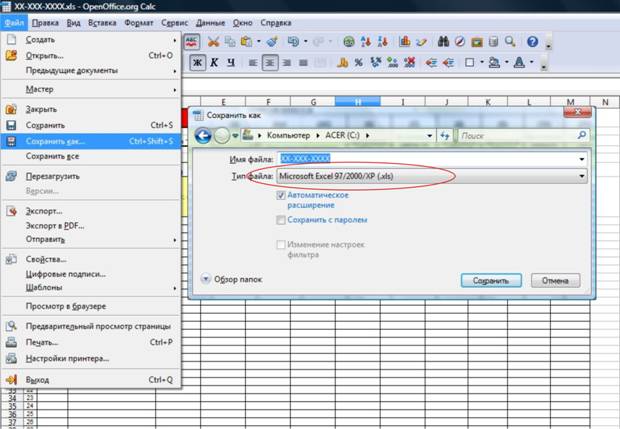Toggle Изменение настроек фильтра checkbox

pos(281,245)
